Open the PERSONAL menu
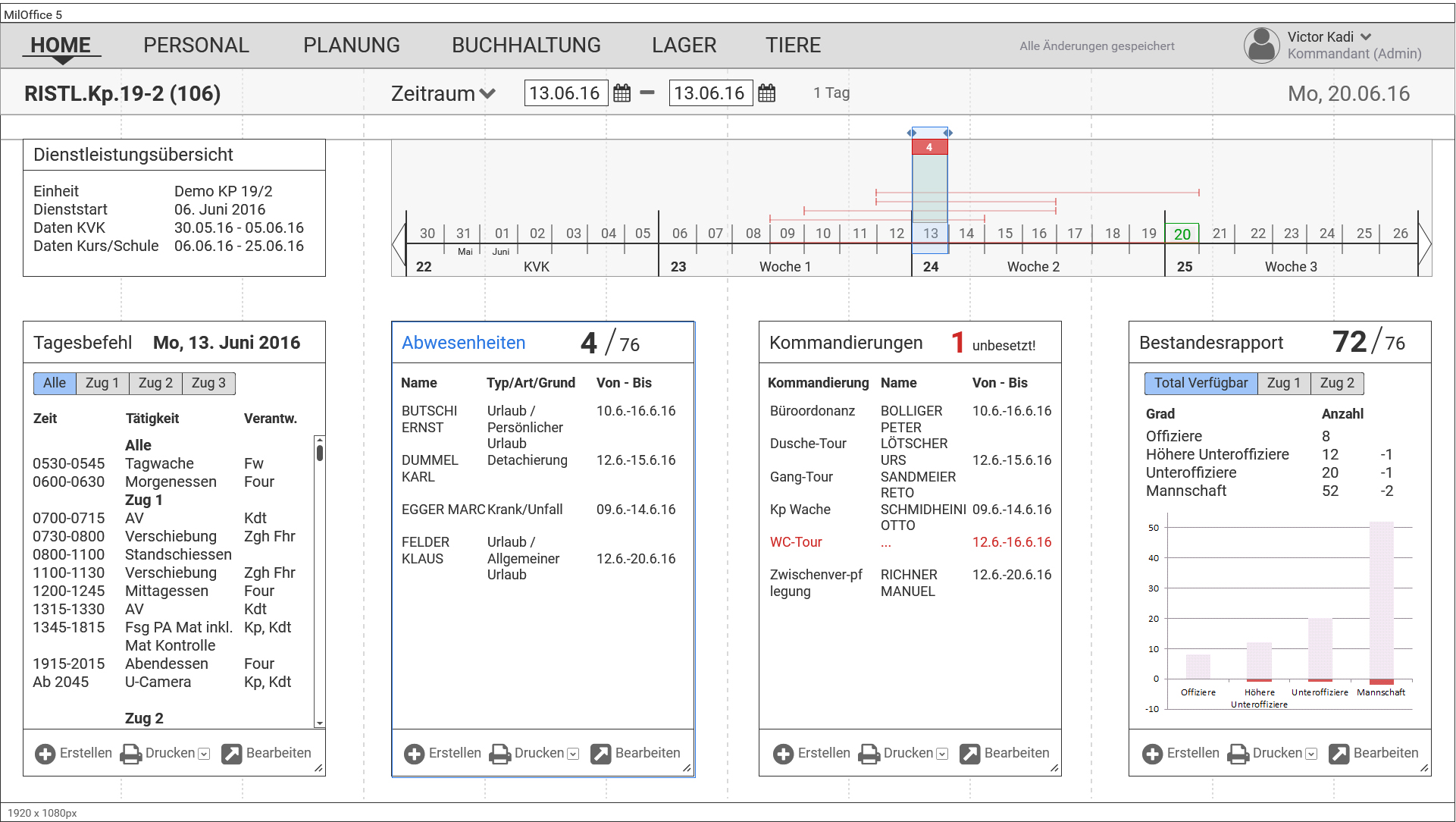This screenshot has height=822, width=1456. point(196,45)
